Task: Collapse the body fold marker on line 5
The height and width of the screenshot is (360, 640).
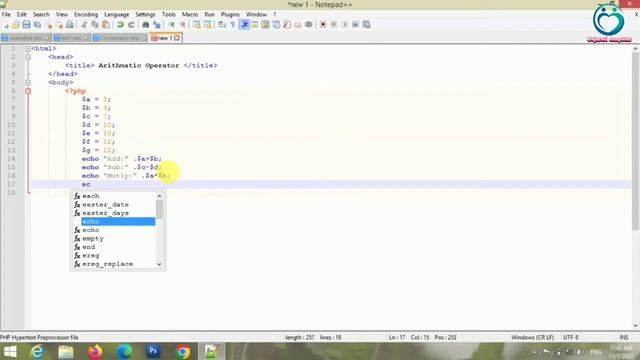Action: (28, 82)
